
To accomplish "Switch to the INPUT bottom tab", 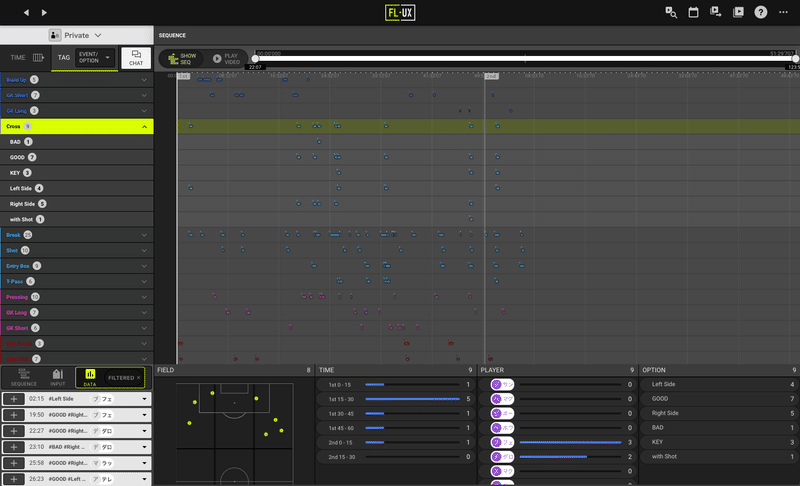I will (x=58, y=378).
